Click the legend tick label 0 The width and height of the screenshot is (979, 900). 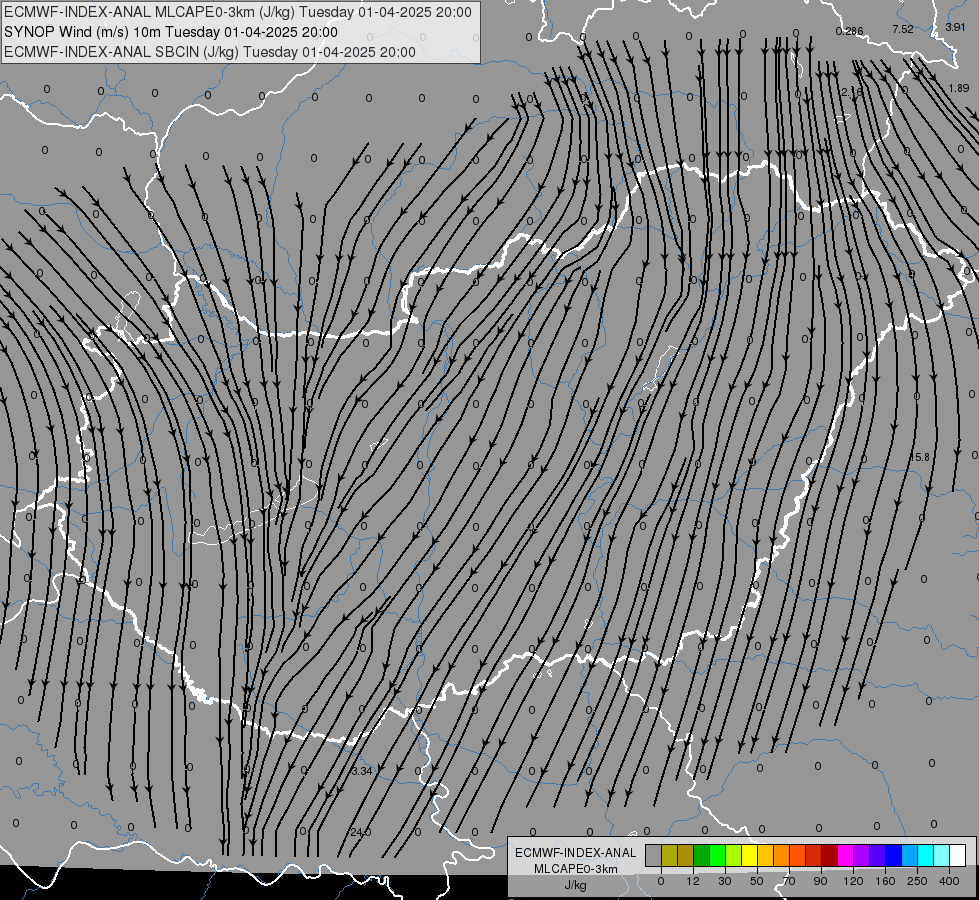coord(661,881)
